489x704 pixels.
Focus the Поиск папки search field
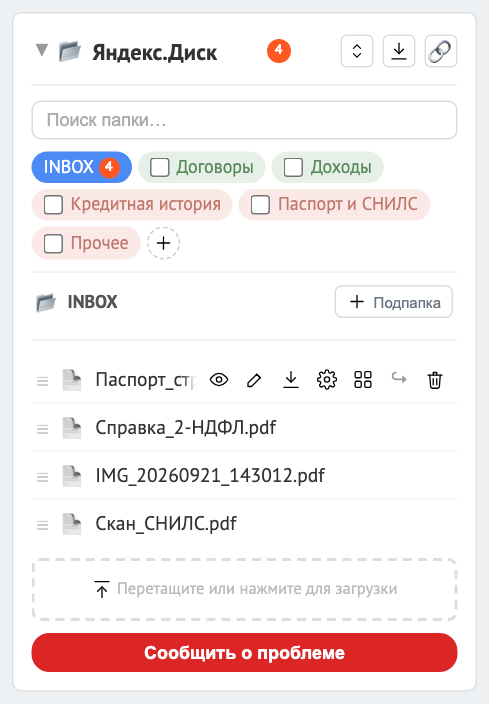(244, 120)
